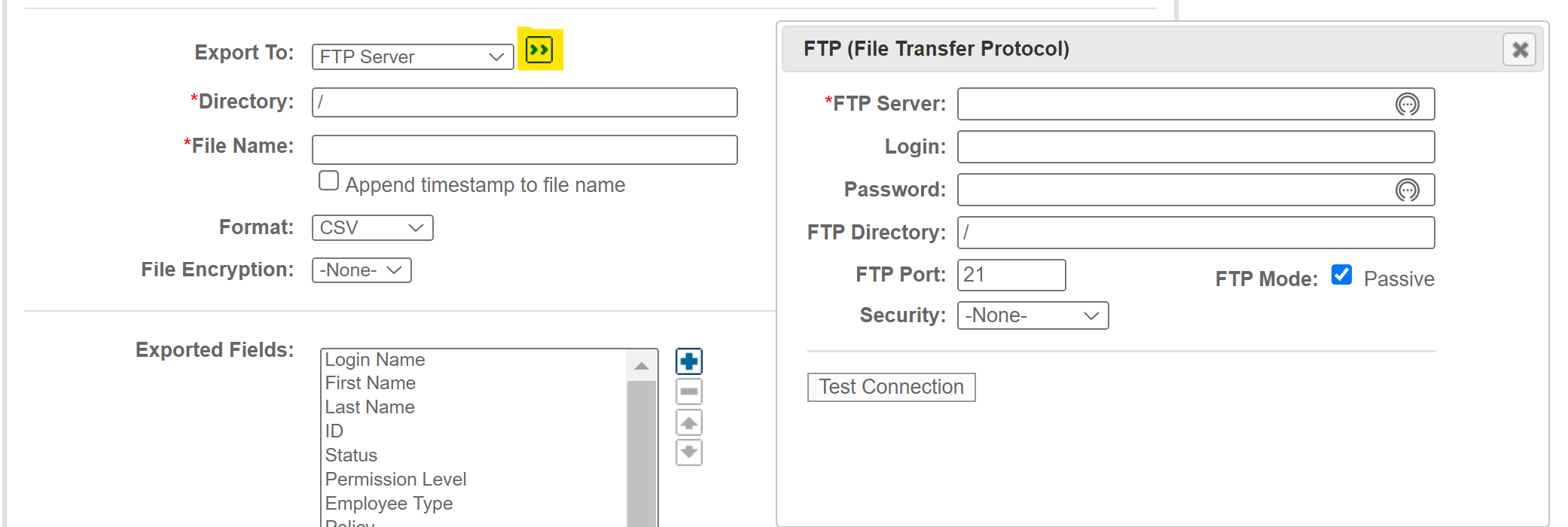Open the File Encryption dropdown
This screenshot has height=527, width=1568.
(x=361, y=270)
